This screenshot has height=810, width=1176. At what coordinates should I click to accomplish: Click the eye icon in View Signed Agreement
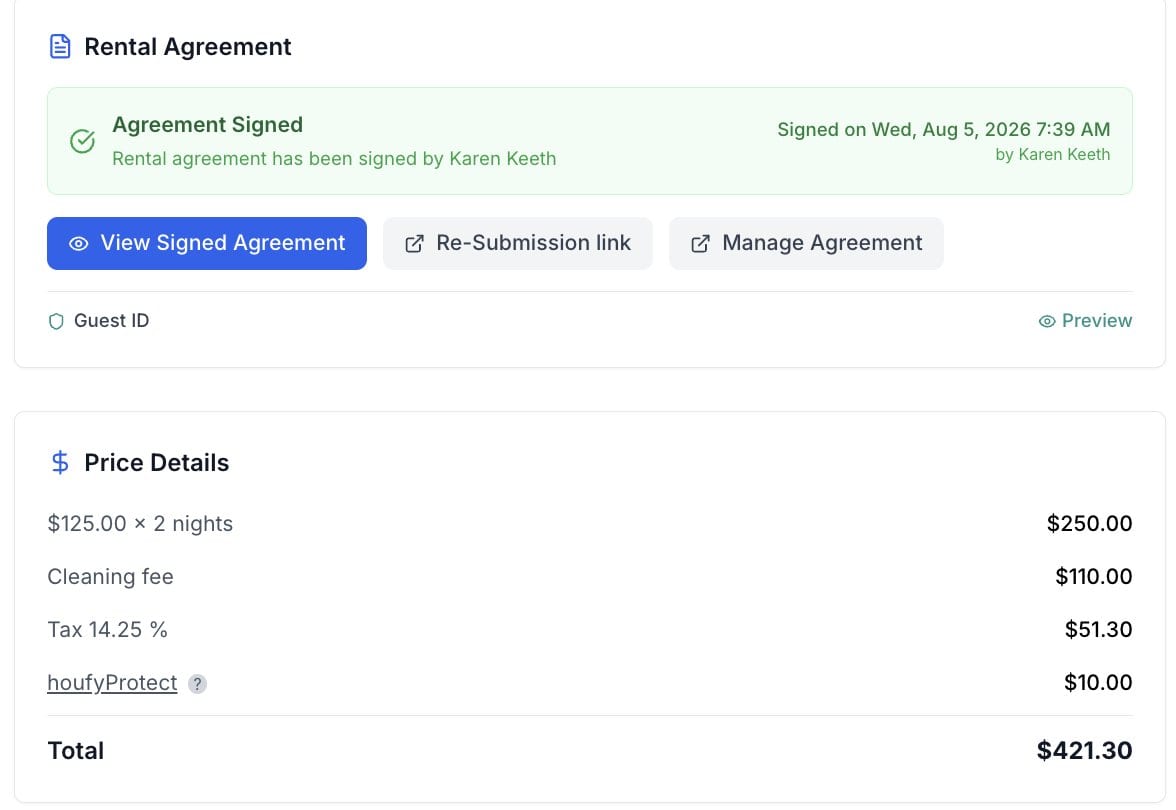[x=79, y=244]
